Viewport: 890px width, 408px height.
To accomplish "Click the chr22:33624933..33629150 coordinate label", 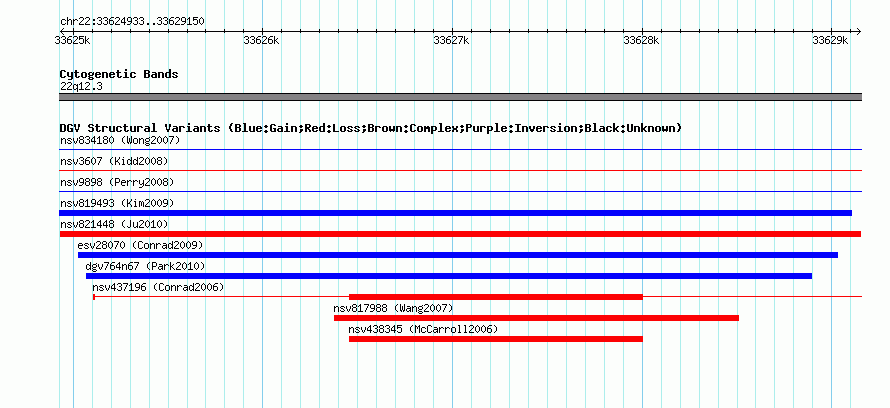I will (132, 22).
